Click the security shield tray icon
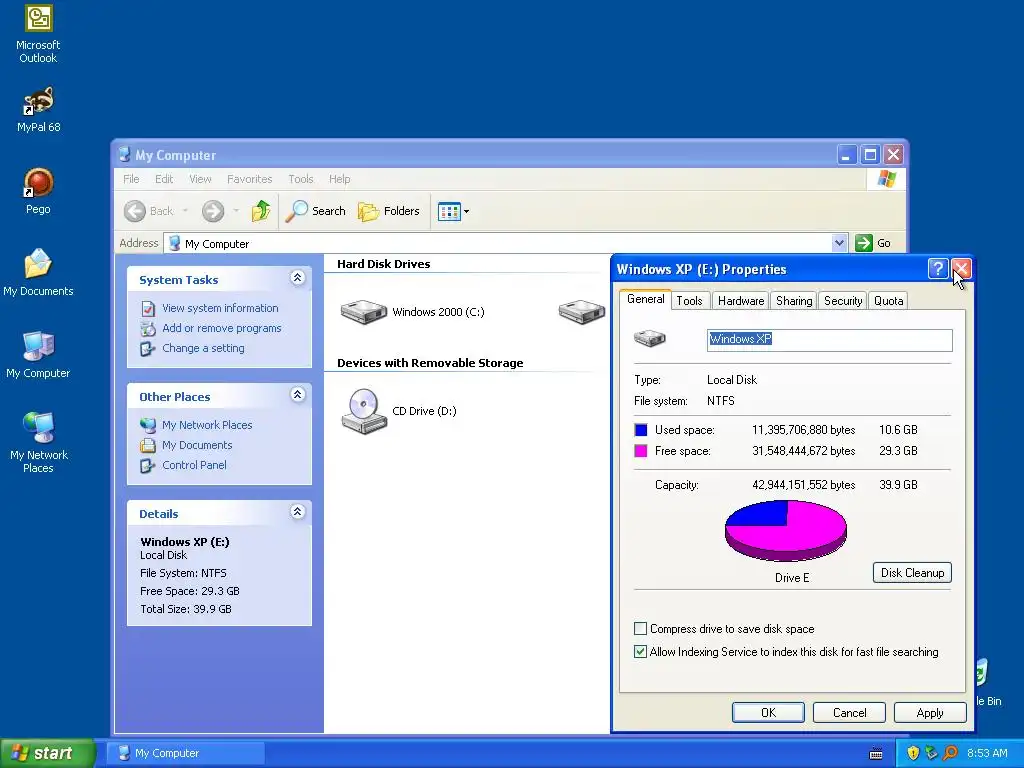The height and width of the screenshot is (768, 1024). coord(913,753)
